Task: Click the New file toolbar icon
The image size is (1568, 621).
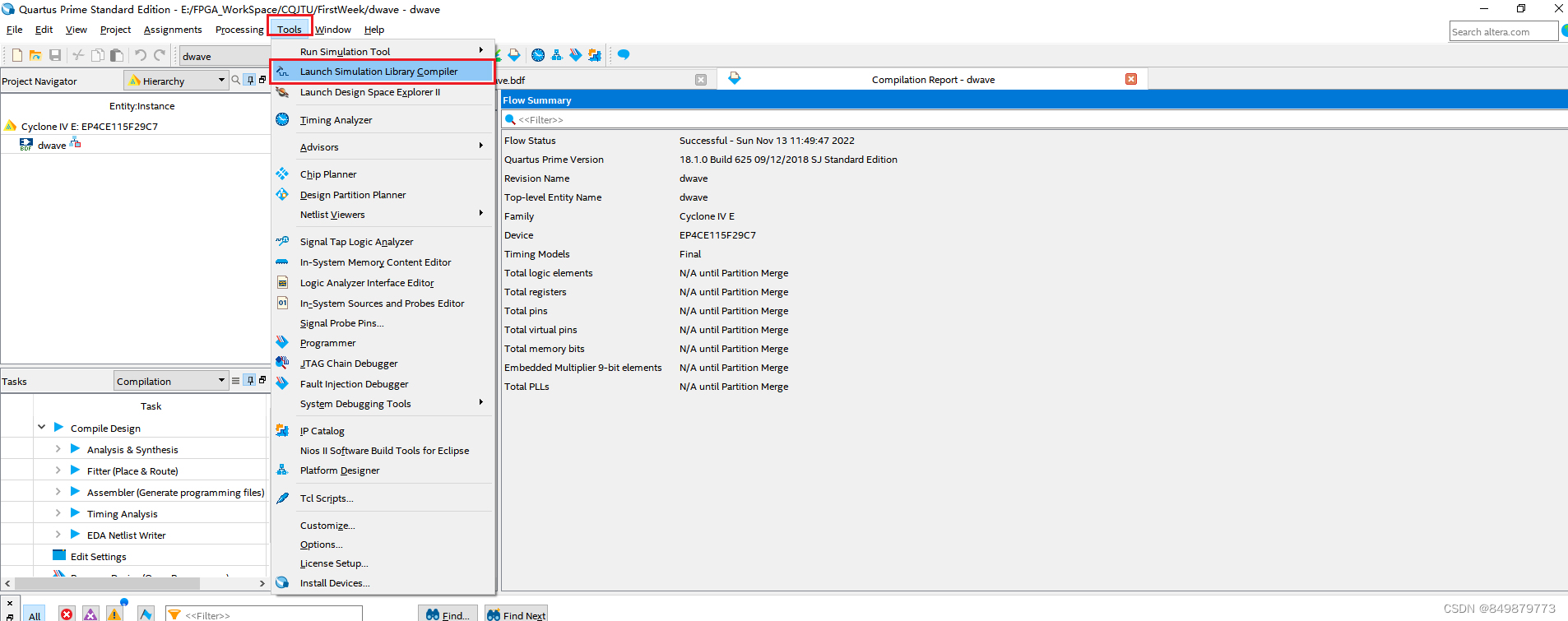Action: tap(16, 55)
